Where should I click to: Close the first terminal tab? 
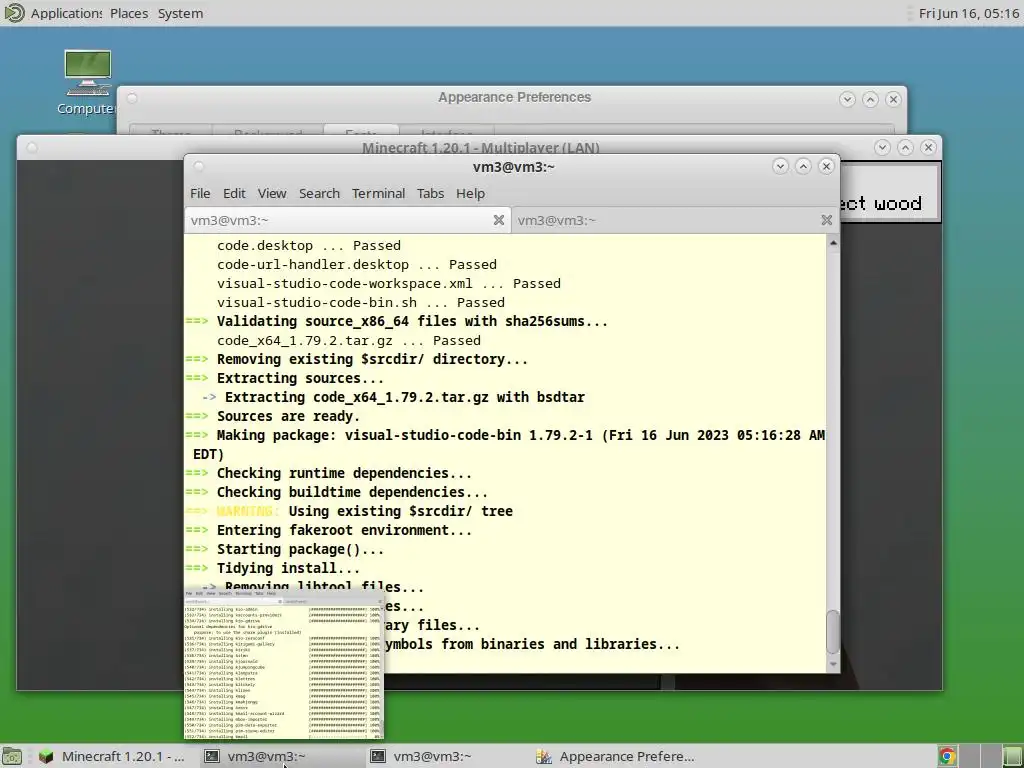click(498, 220)
